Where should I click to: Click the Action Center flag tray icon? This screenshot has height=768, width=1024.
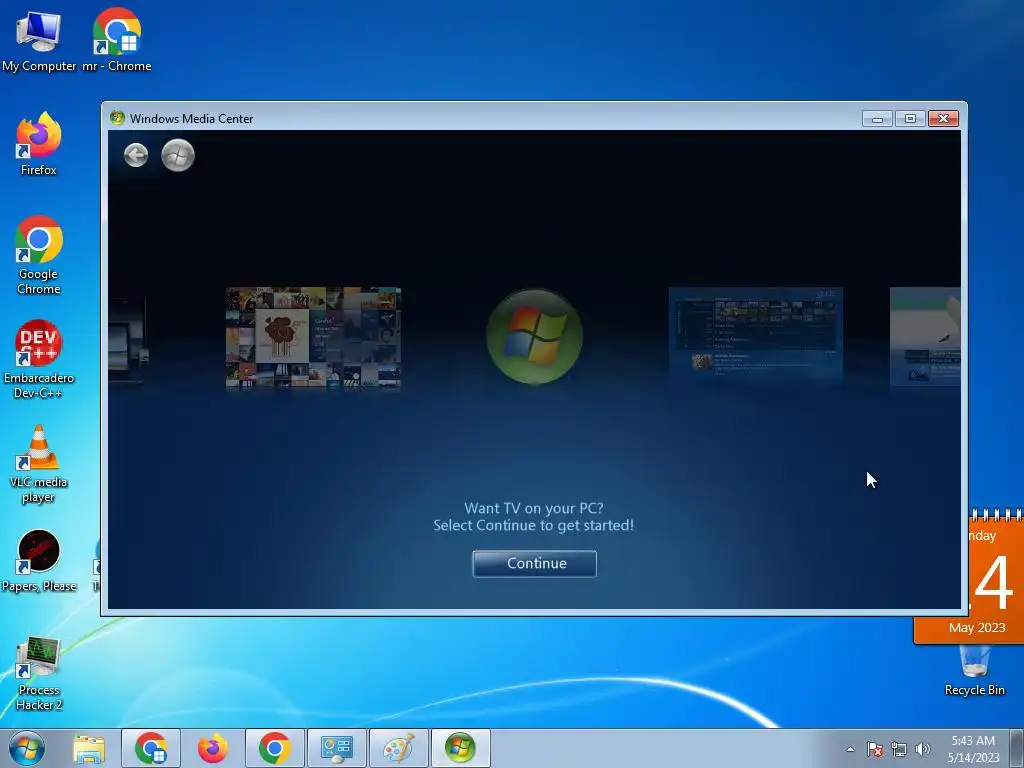[x=874, y=749]
